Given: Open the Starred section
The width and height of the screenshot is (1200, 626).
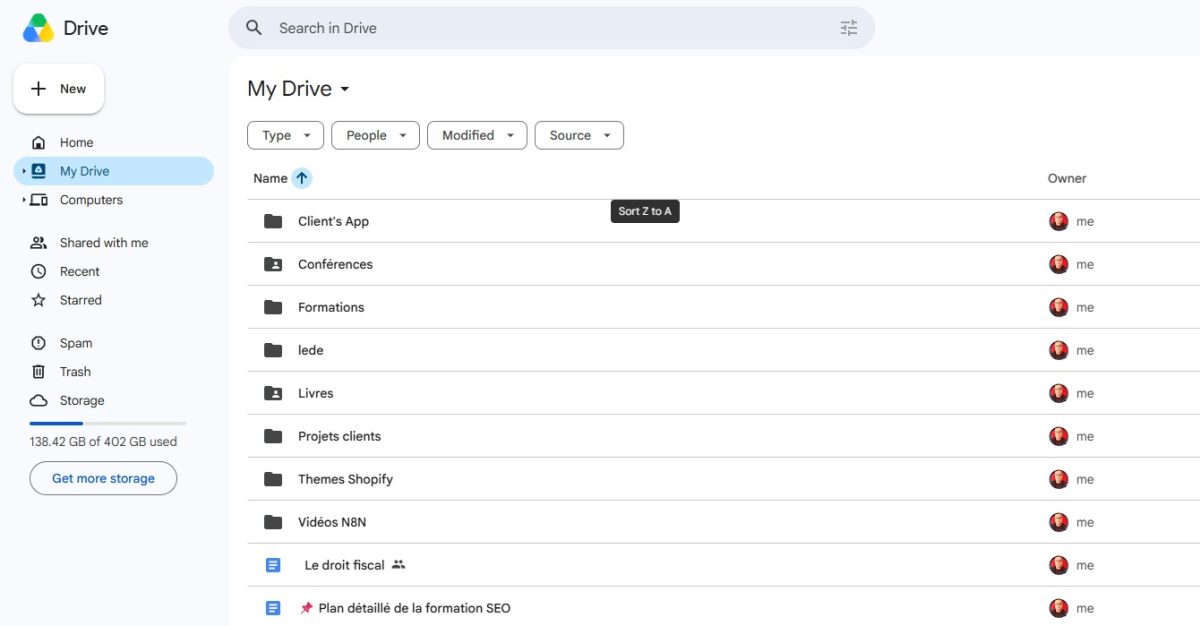Looking at the screenshot, I should pyautogui.click(x=80, y=300).
